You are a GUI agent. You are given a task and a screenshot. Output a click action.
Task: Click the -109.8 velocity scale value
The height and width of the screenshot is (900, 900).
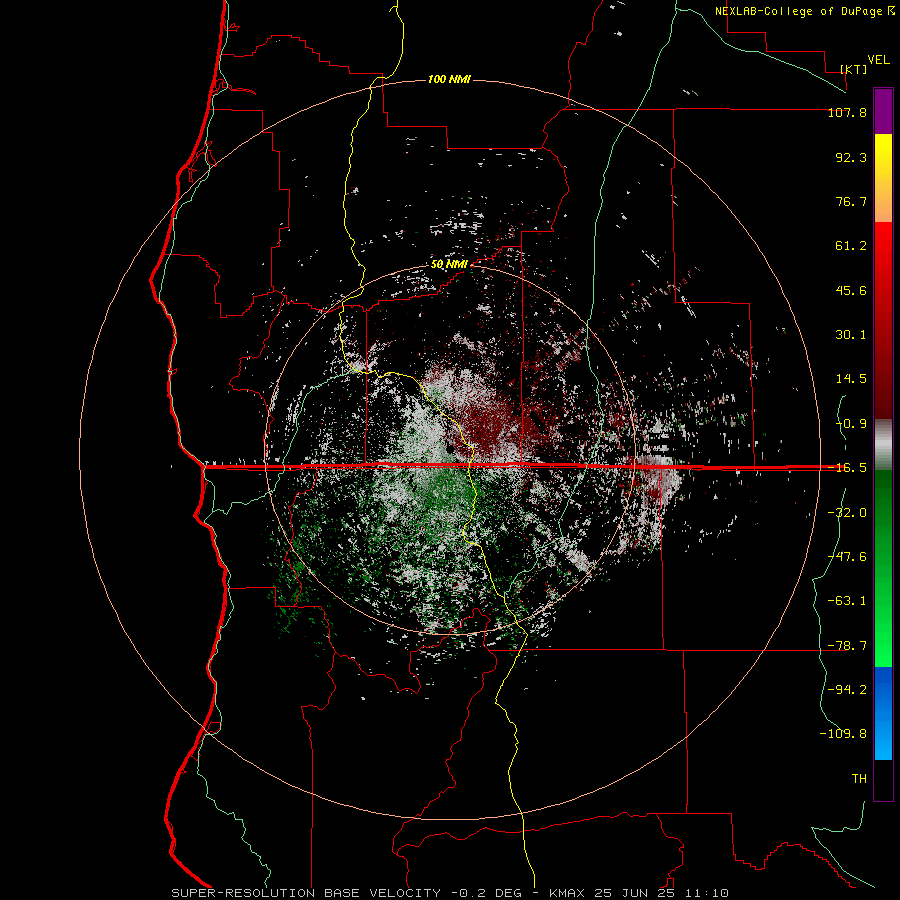click(x=843, y=734)
